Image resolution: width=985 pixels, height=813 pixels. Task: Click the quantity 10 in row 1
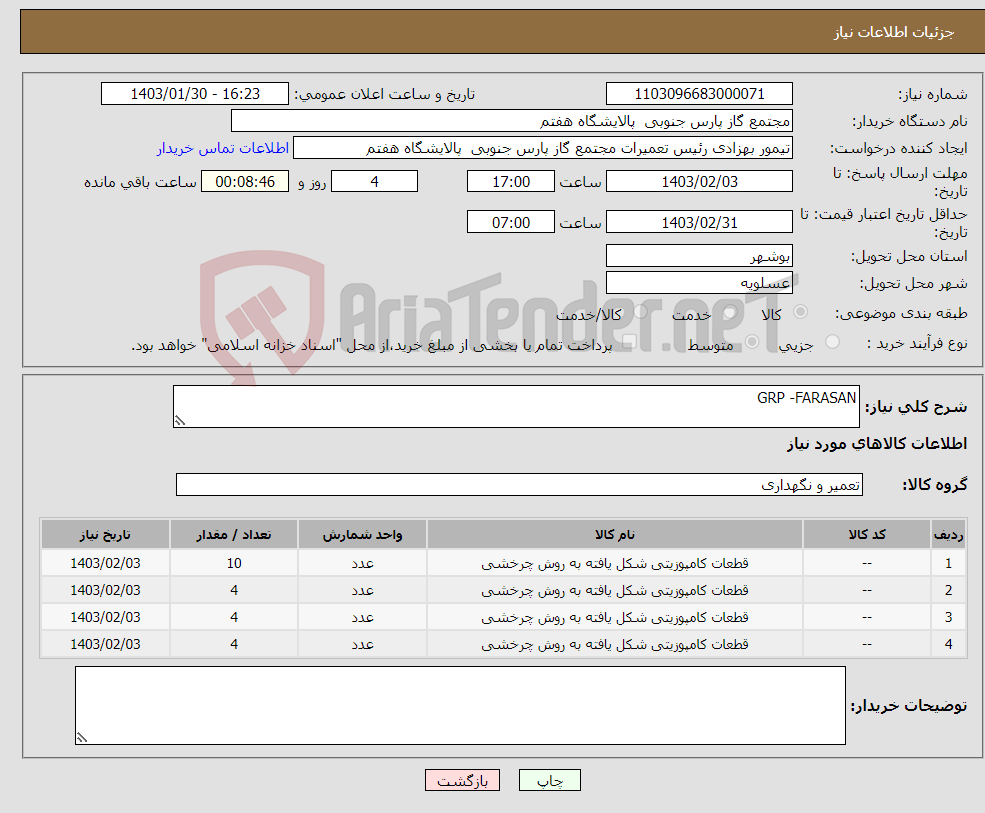click(x=234, y=564)
